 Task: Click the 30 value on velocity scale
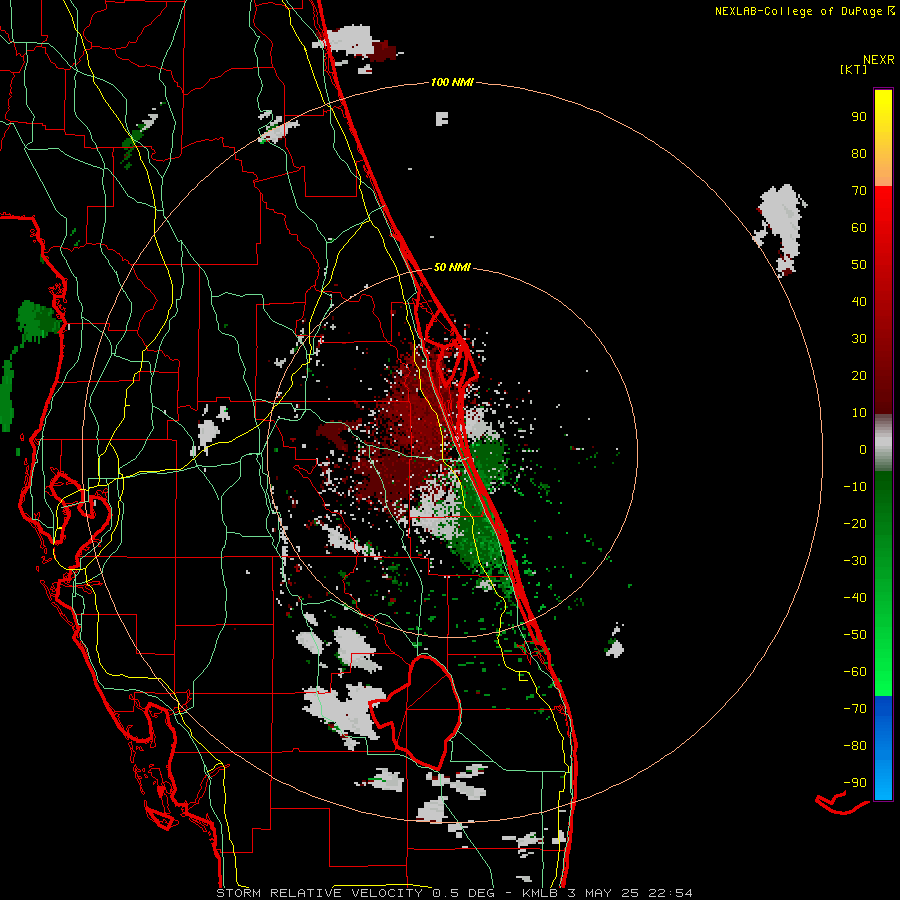pyautogui.click(x=859, y=339)
